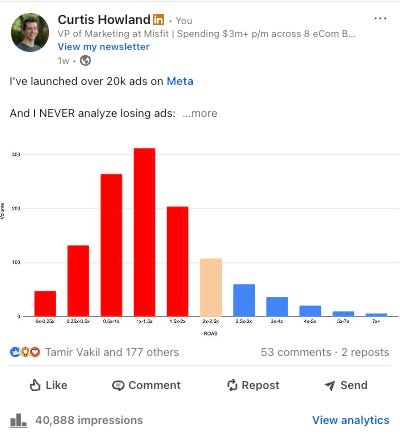
Task: Click the tallest red bar in chart
Action: click(144, 232)
